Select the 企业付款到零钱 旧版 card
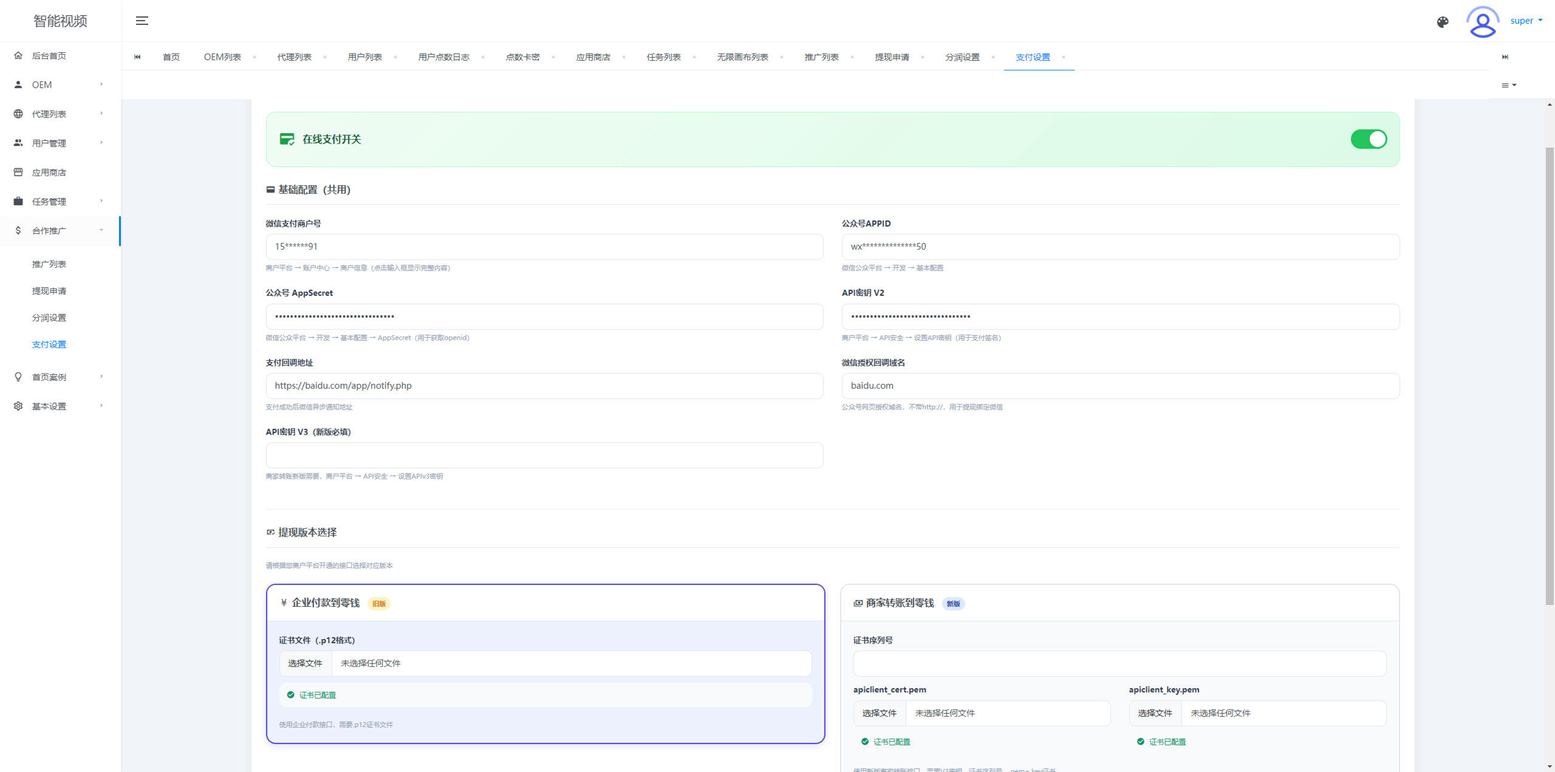Viewport: 1555px width, 772px height. (x=545, y=664)
